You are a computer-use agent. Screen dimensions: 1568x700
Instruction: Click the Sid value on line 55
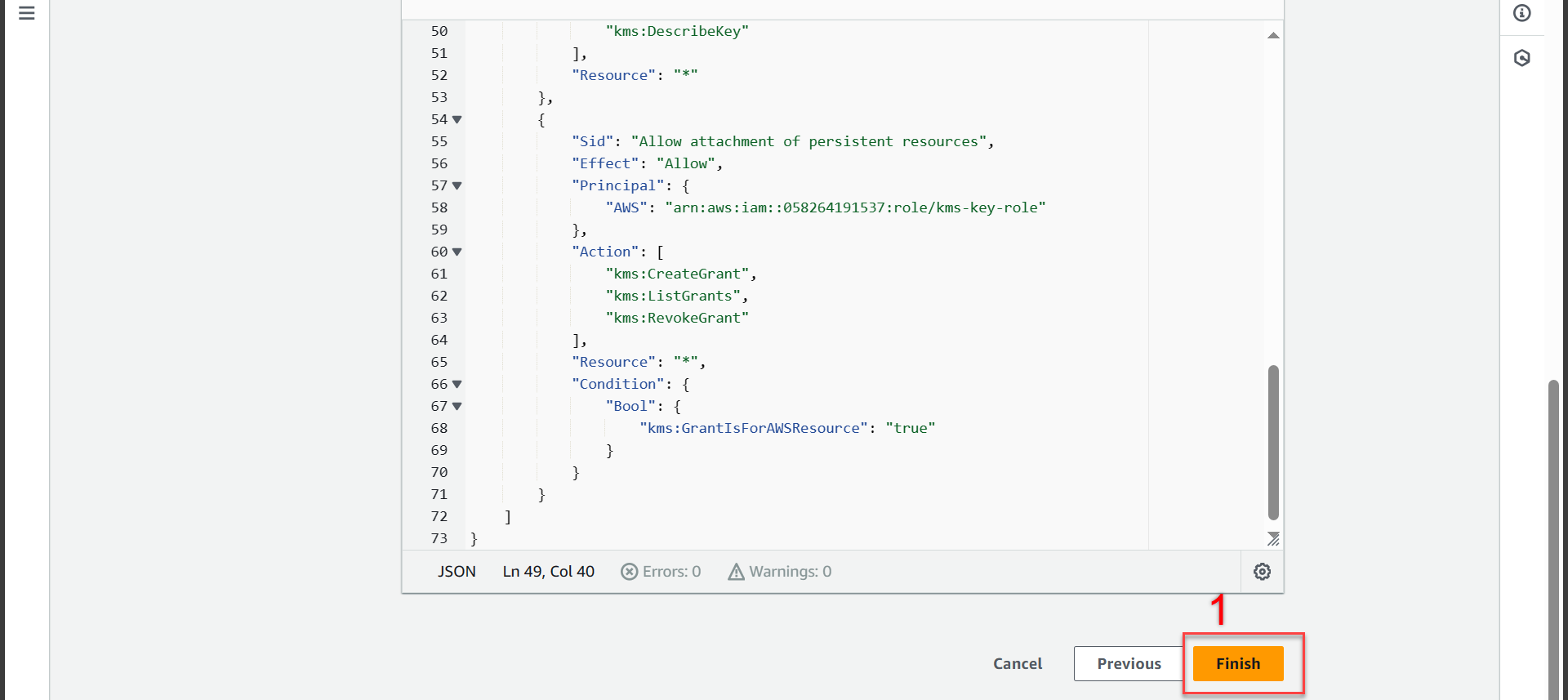click(x=808, y=141)
